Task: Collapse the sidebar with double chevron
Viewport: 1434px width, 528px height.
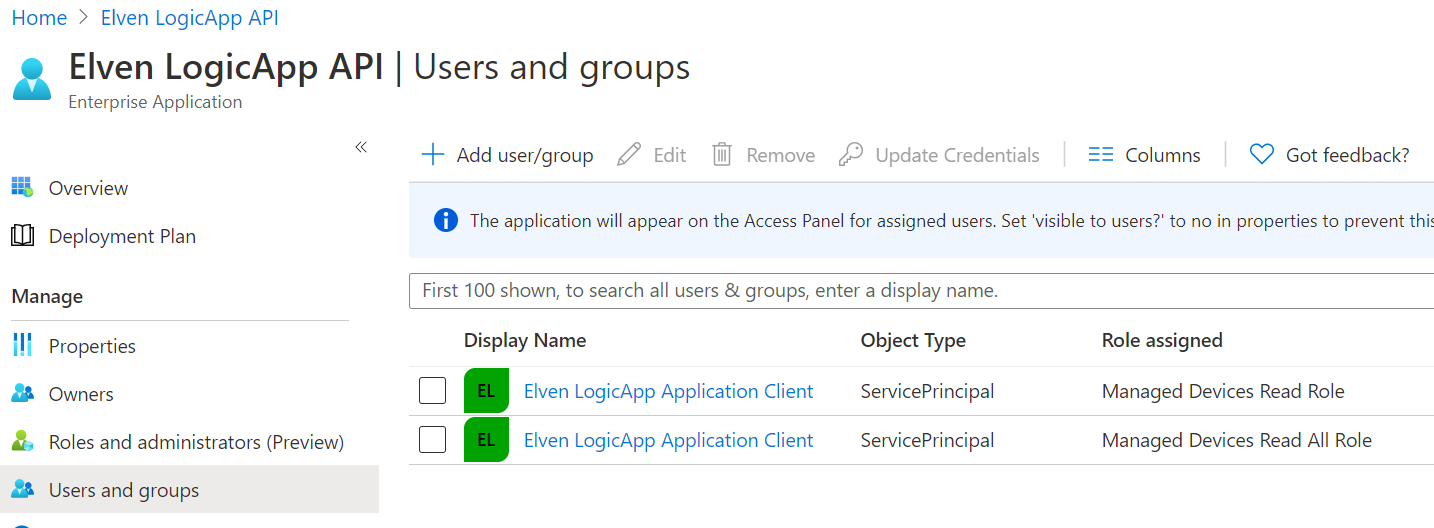Action: (x=361, y=148)
